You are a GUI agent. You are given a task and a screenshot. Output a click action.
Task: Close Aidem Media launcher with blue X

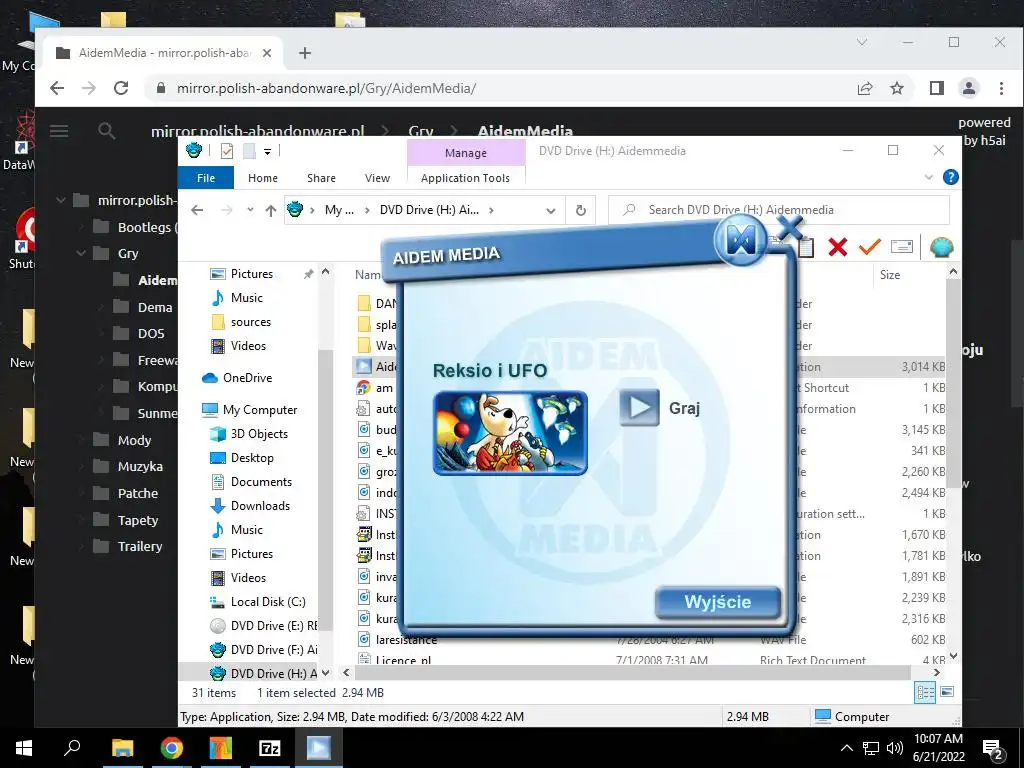pyautogui.click(x=791, y=228)
